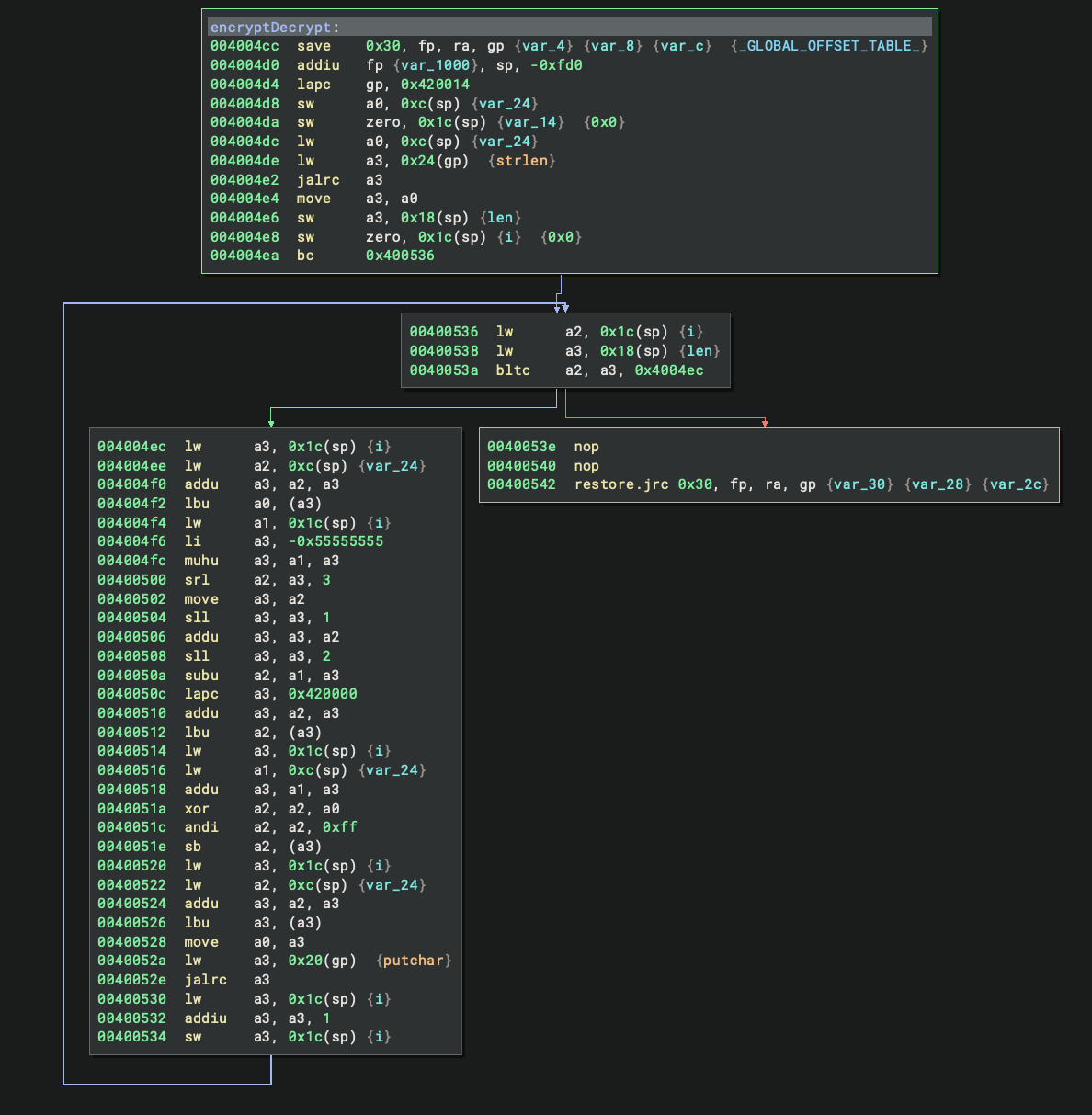The height and width of the screenshot is (1115, 1092).
Task: Select address 004004cc save instruction
Action: point(245,46)
